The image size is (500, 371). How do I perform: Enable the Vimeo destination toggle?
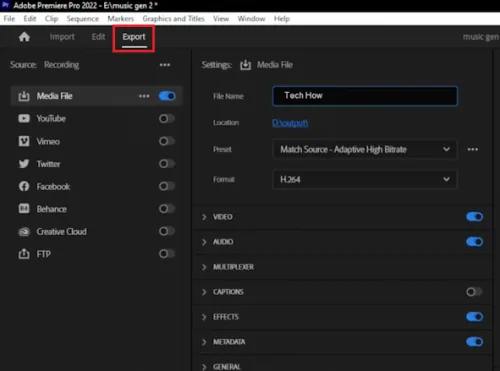[167, 141]
